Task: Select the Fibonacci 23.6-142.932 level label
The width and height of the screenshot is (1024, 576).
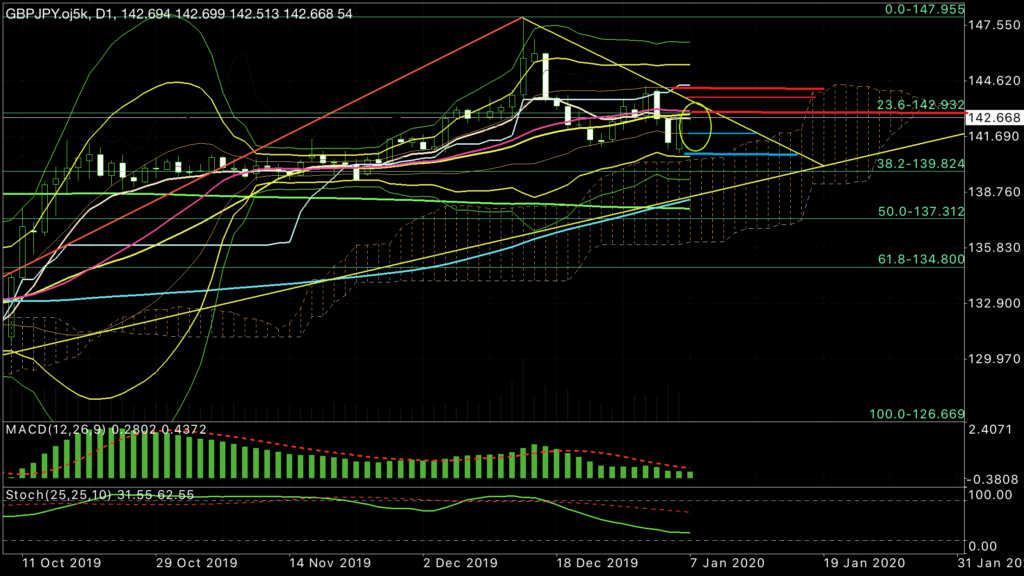Action: tap(920, 104)
